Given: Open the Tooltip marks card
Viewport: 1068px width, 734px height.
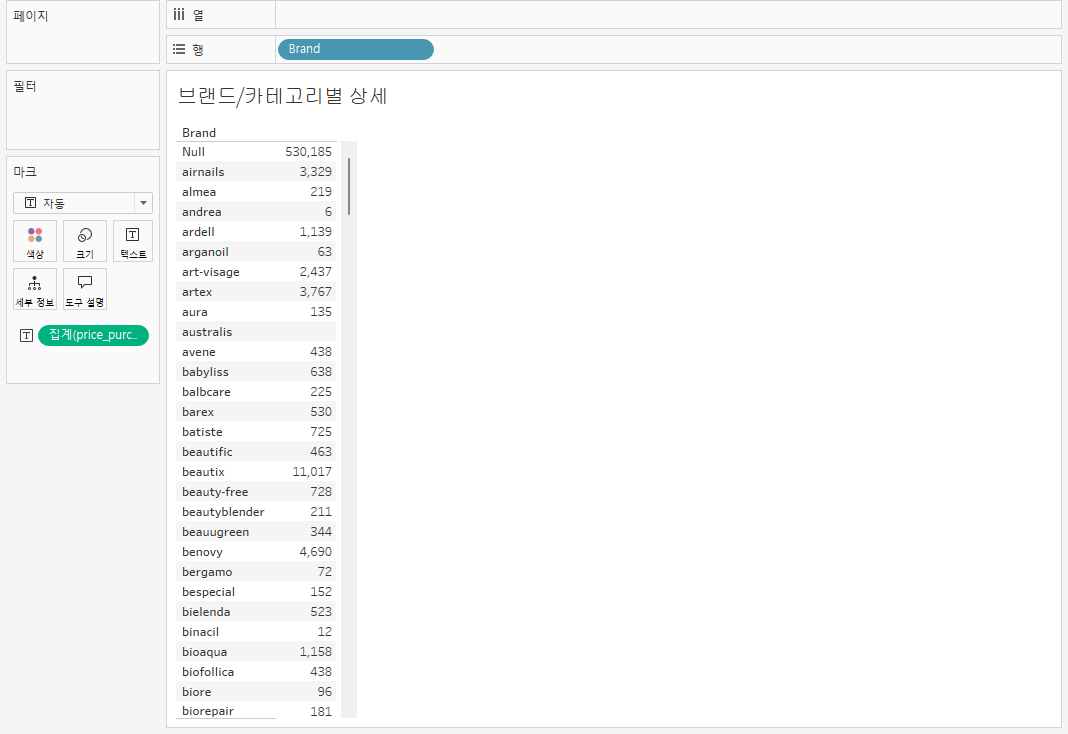Looking at the screenshot, I should tap(84, 289).
